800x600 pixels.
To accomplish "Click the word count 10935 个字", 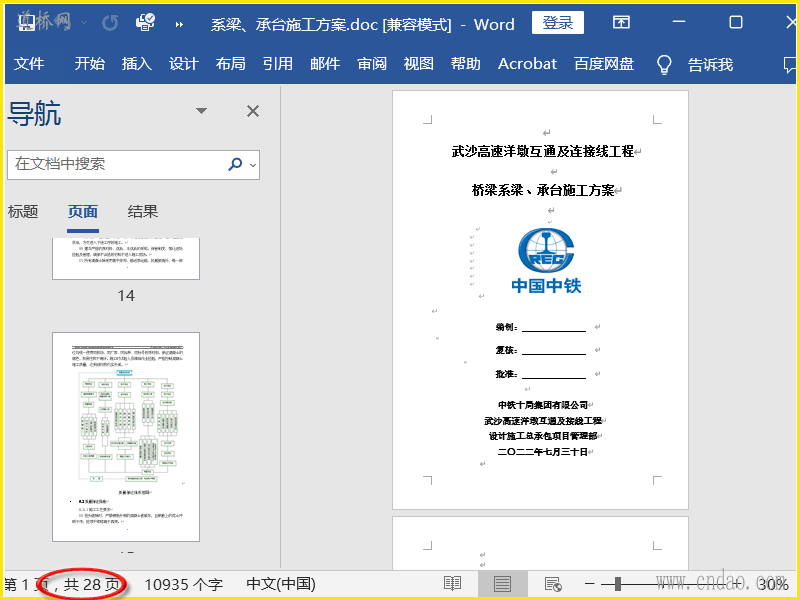I will coord(184,584).
